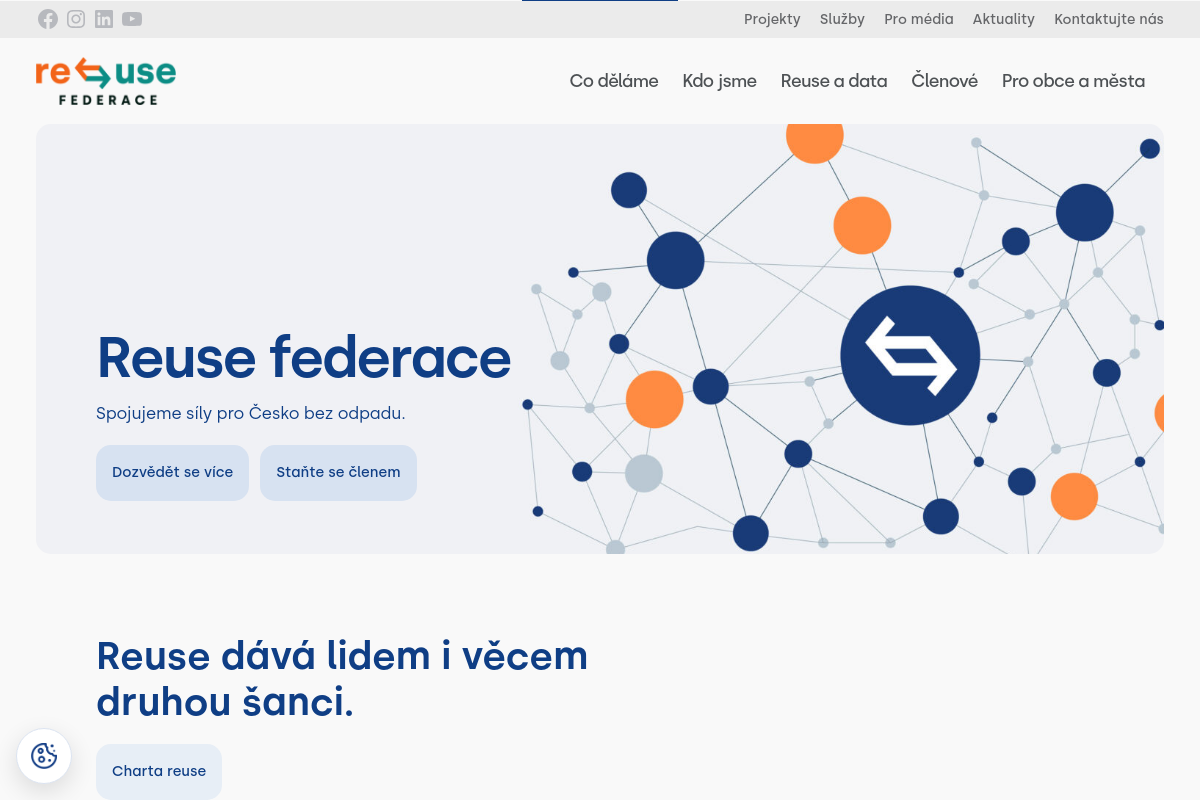The width and height of the screenshot is (1200, 800).
Task: Go to Projekty in top bar
Action: 772,19
